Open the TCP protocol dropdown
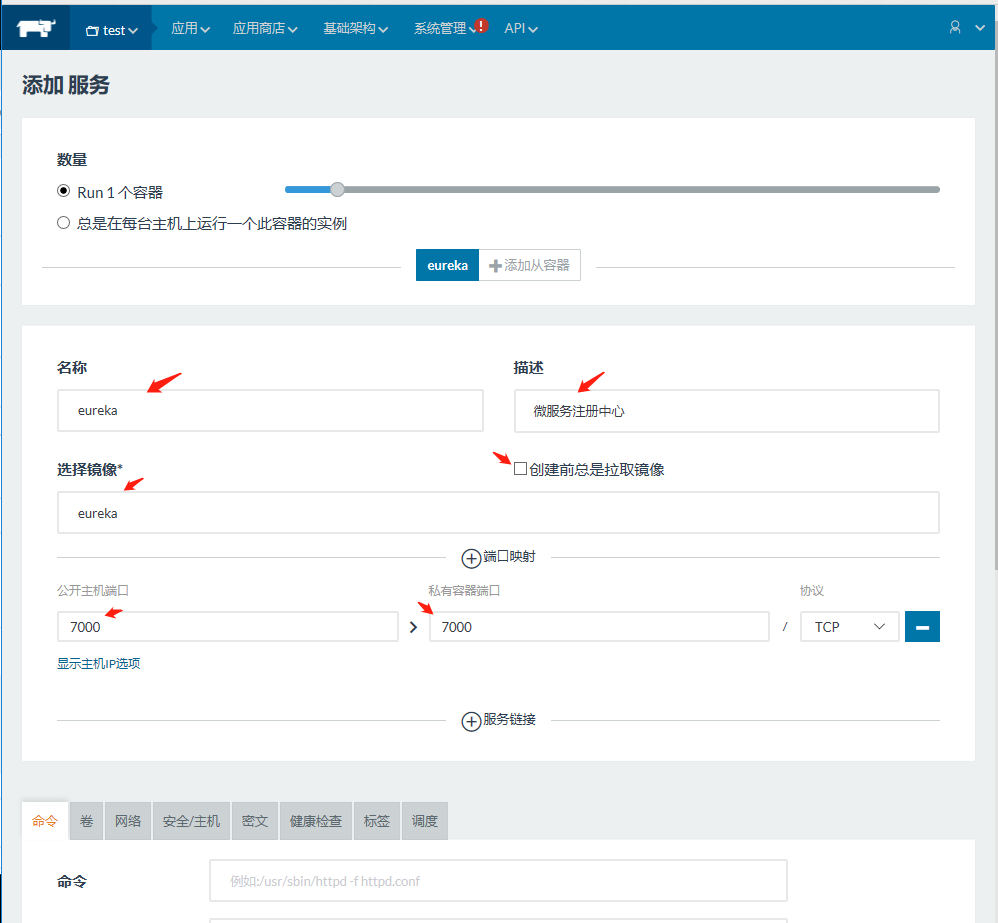This screenshot has width=998, height=923. [850, 627]
